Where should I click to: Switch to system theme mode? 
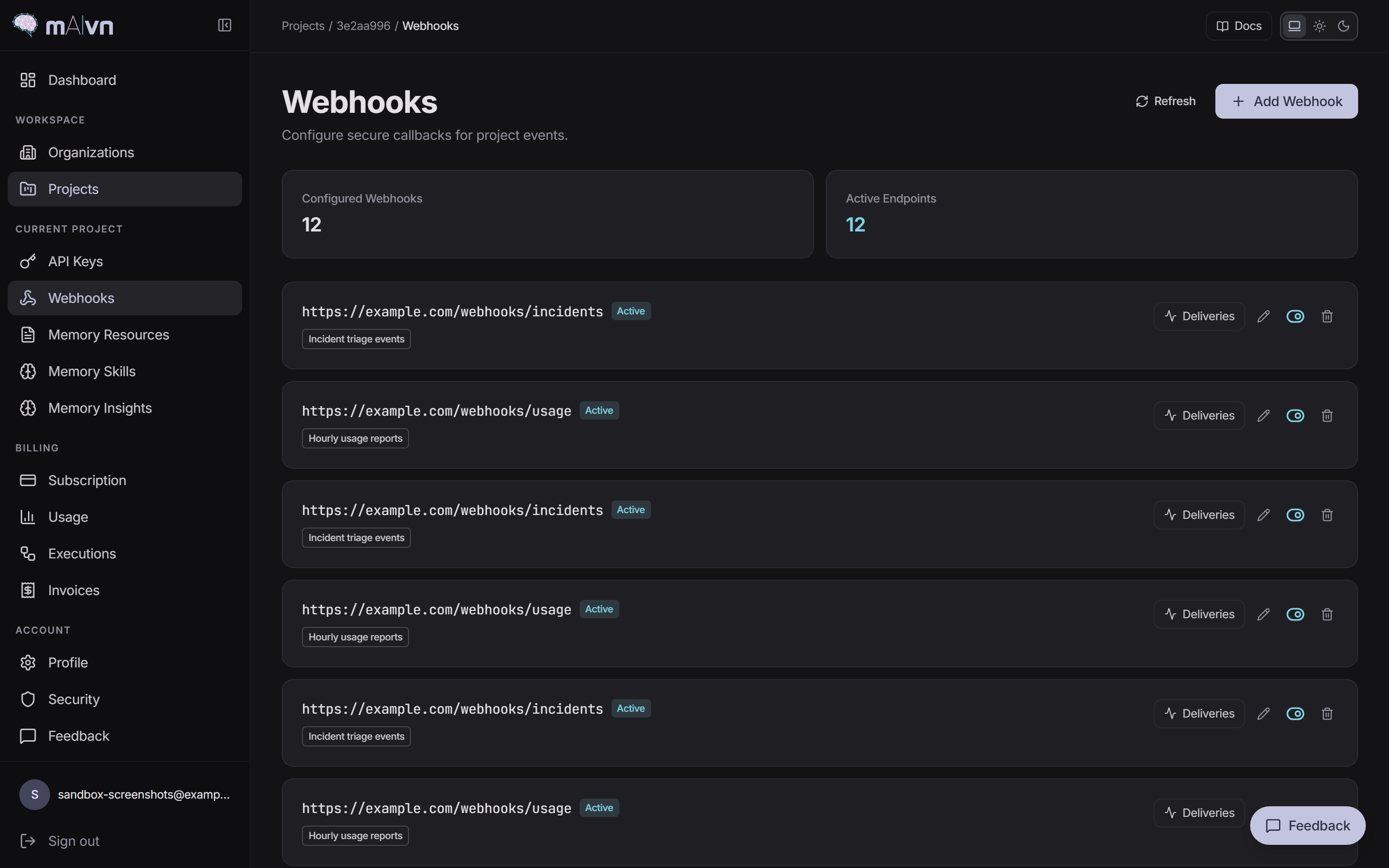point(1294,26)
